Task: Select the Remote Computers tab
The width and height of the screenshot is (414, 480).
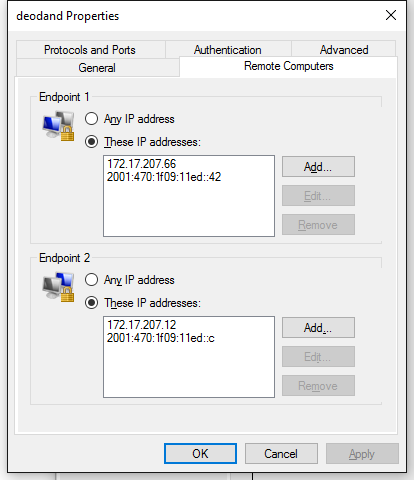Action: 288,66
